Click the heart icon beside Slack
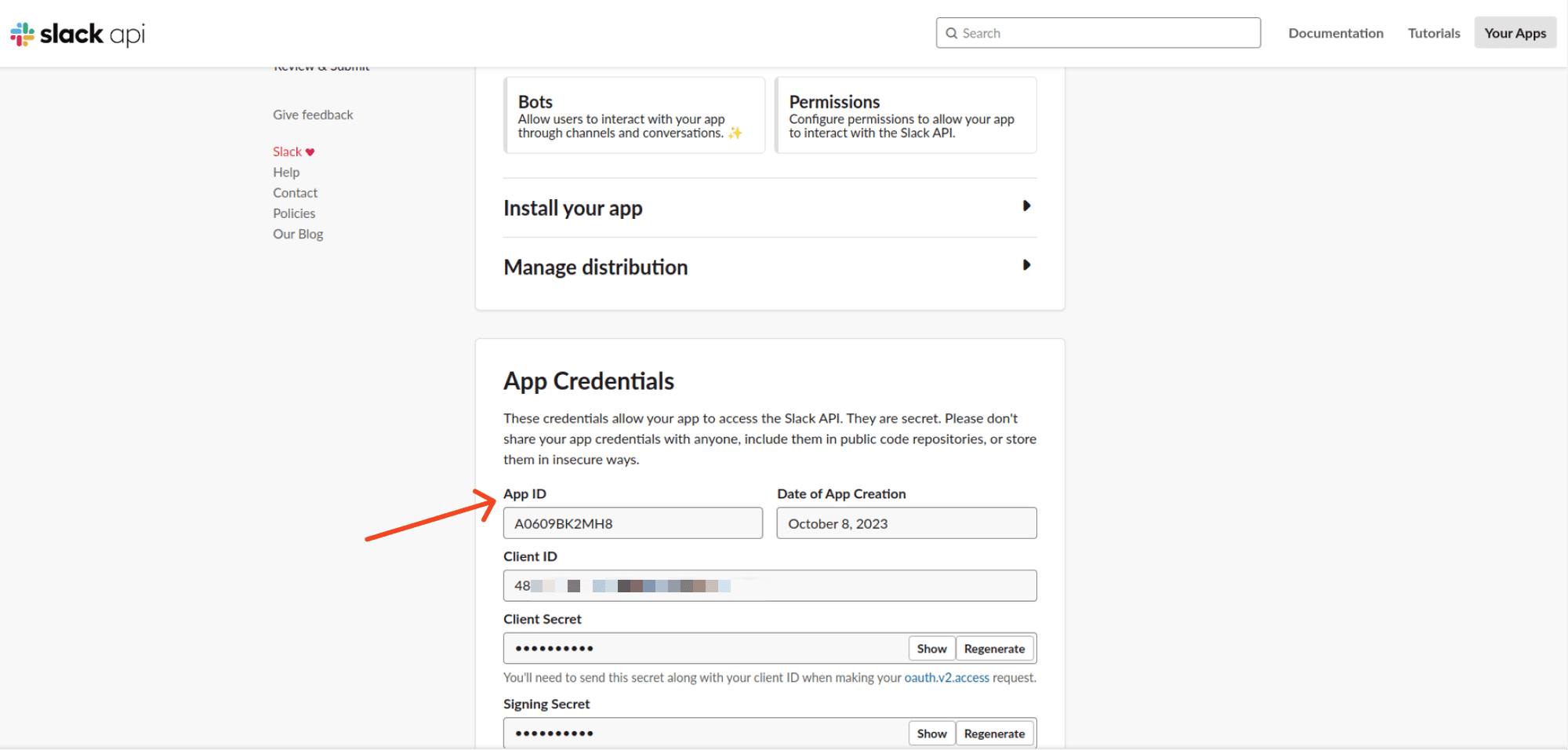The image size is (1568, 750). pyautogui.click(x=310, y=151)
